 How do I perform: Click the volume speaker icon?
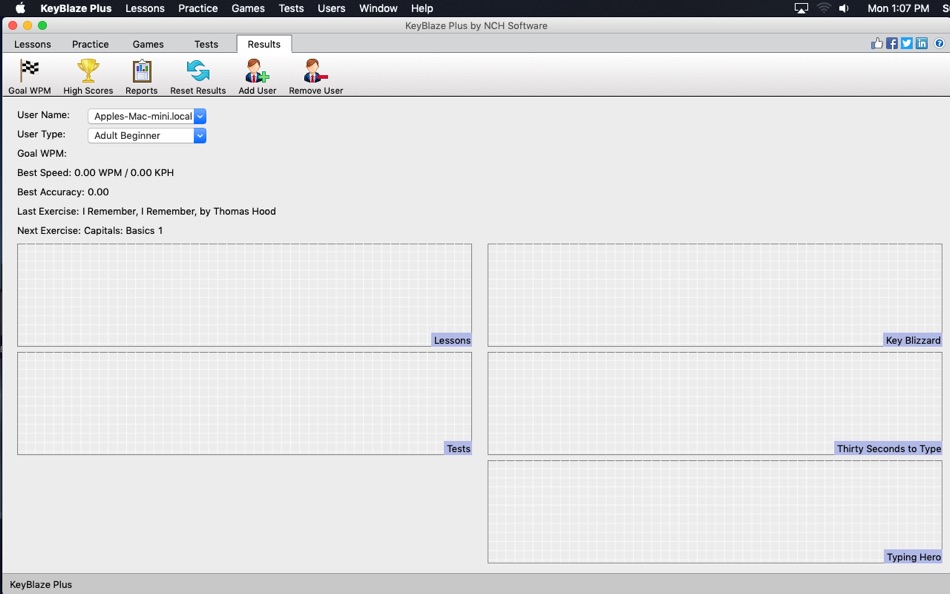843,8
